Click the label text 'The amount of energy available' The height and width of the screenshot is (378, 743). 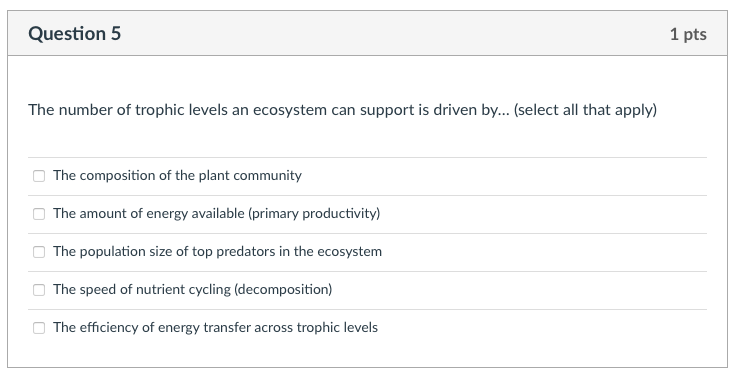(x=149, y=214)
